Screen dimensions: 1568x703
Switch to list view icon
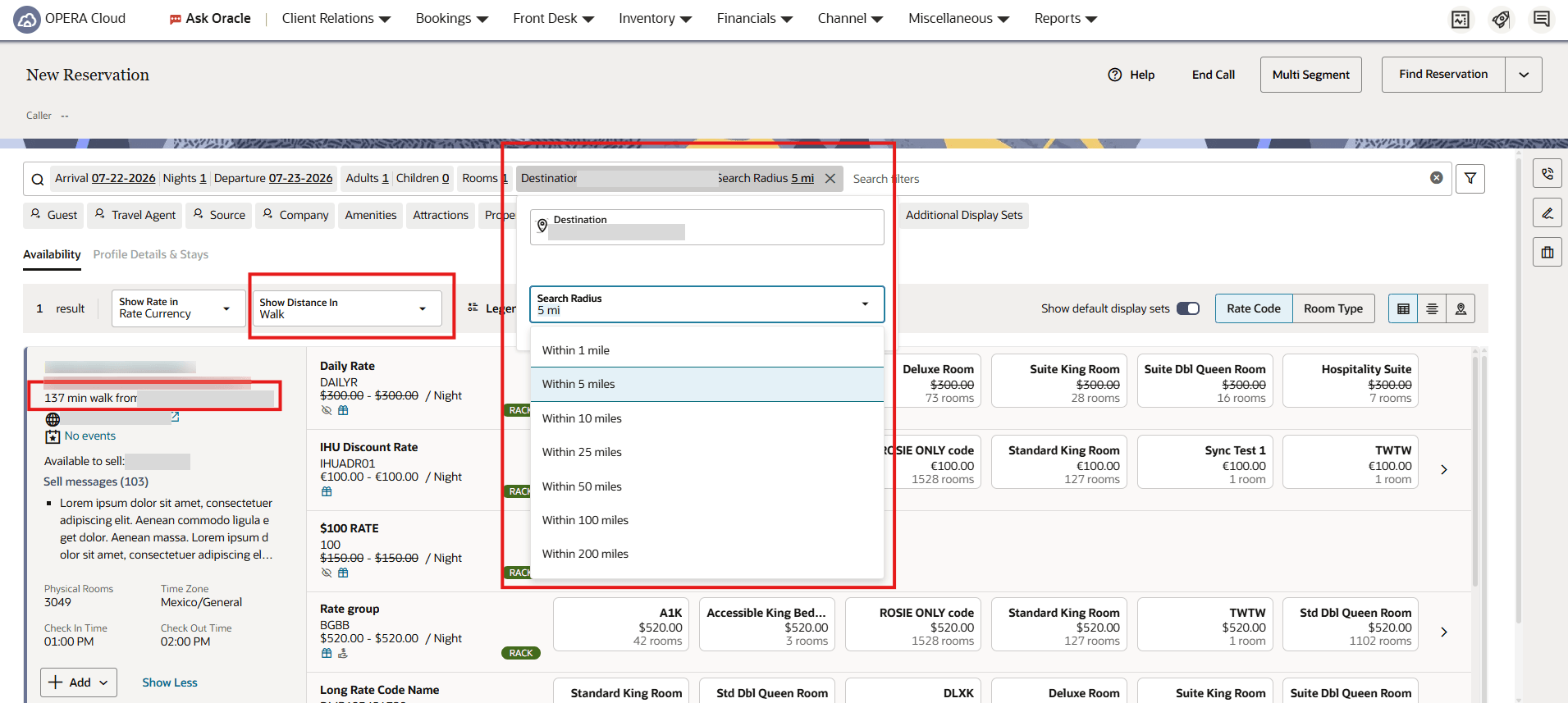(x=1432, y=308)
